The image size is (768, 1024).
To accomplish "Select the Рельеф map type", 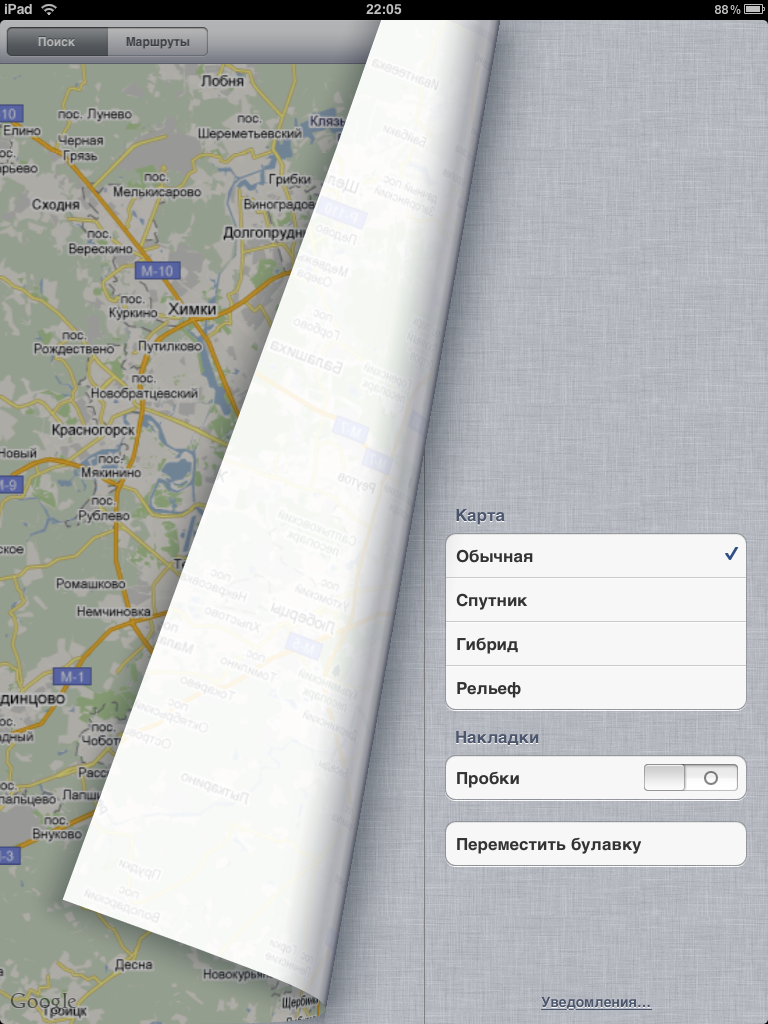I will 595,688.
